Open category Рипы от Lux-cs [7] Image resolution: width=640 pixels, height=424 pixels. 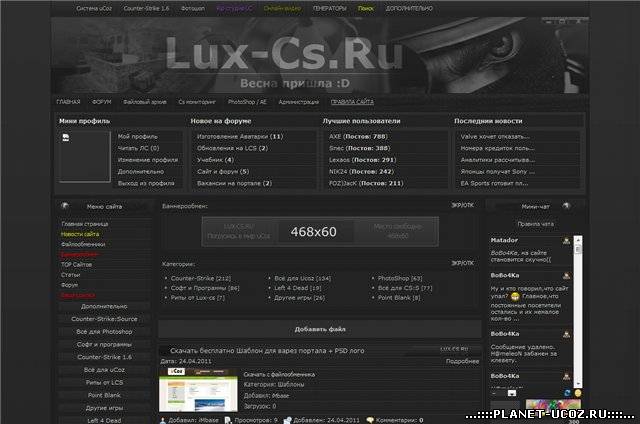198,298
